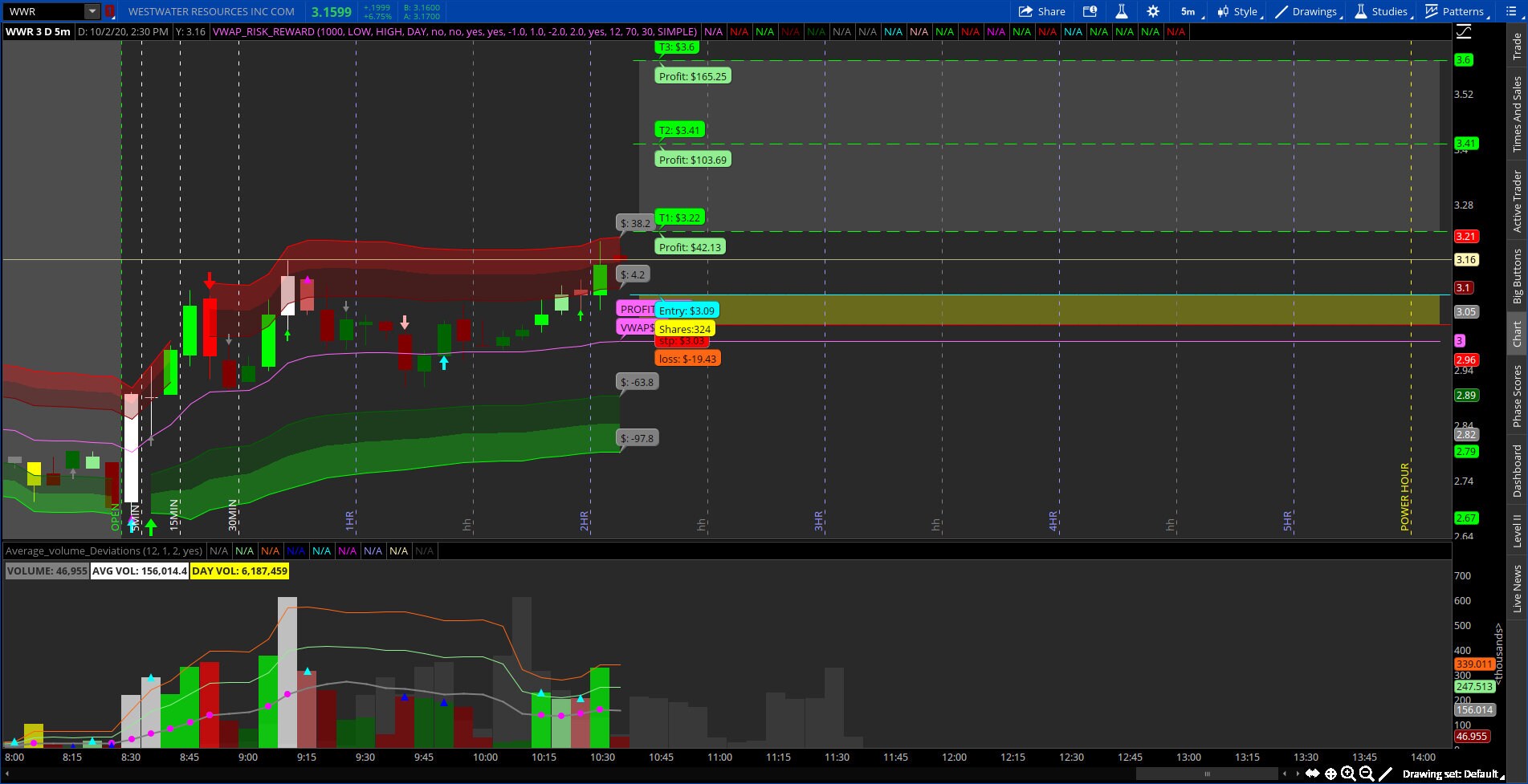The image size is (1528, 784).
Task: Zoom in with the magnifier plus icon
Action: point(1347,774)
